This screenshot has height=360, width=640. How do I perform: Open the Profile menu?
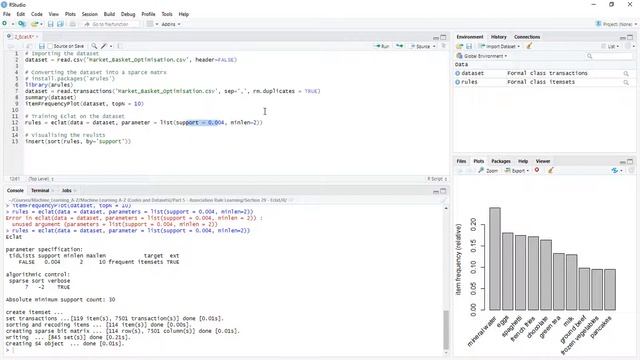148,14
